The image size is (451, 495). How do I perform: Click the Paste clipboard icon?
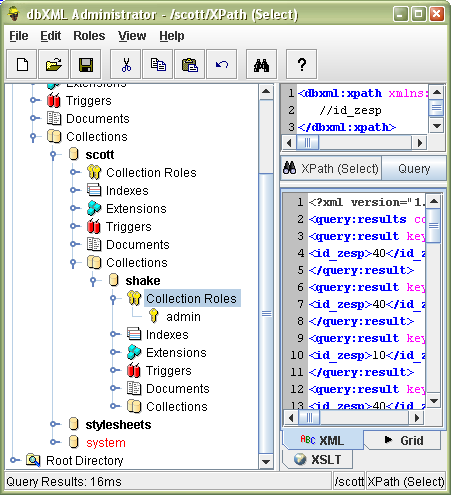pyautogui.click(x=189, y=64)
